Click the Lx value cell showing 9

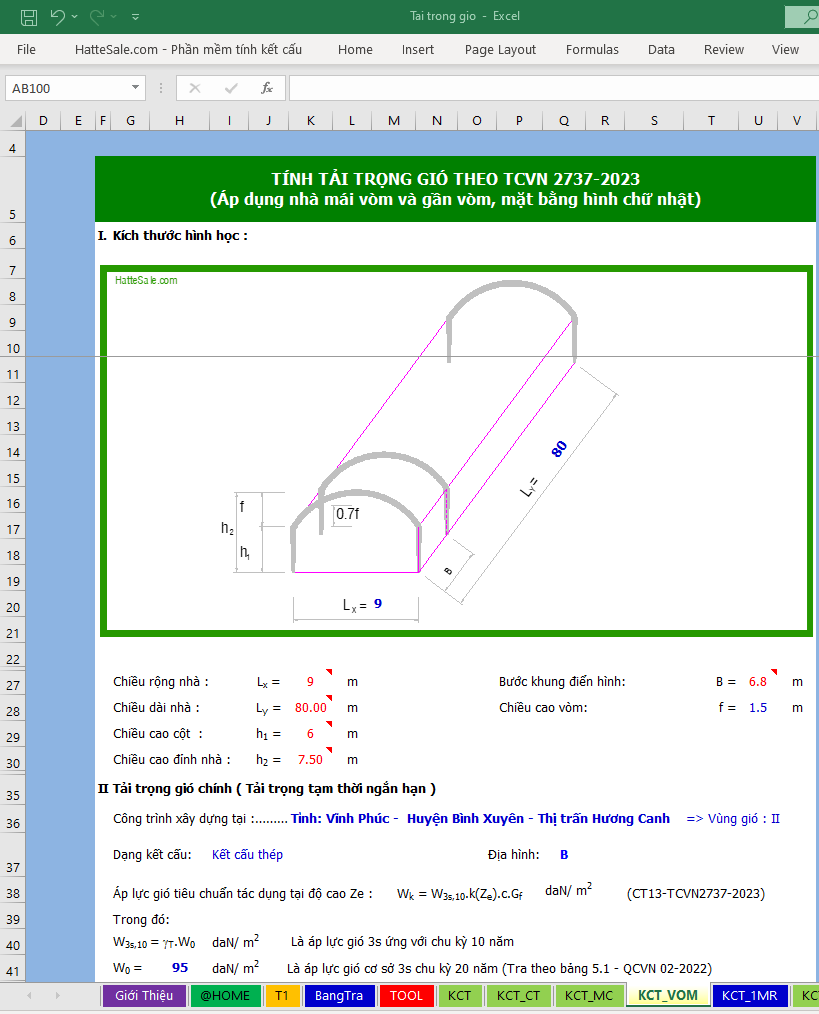pos(310,682)
